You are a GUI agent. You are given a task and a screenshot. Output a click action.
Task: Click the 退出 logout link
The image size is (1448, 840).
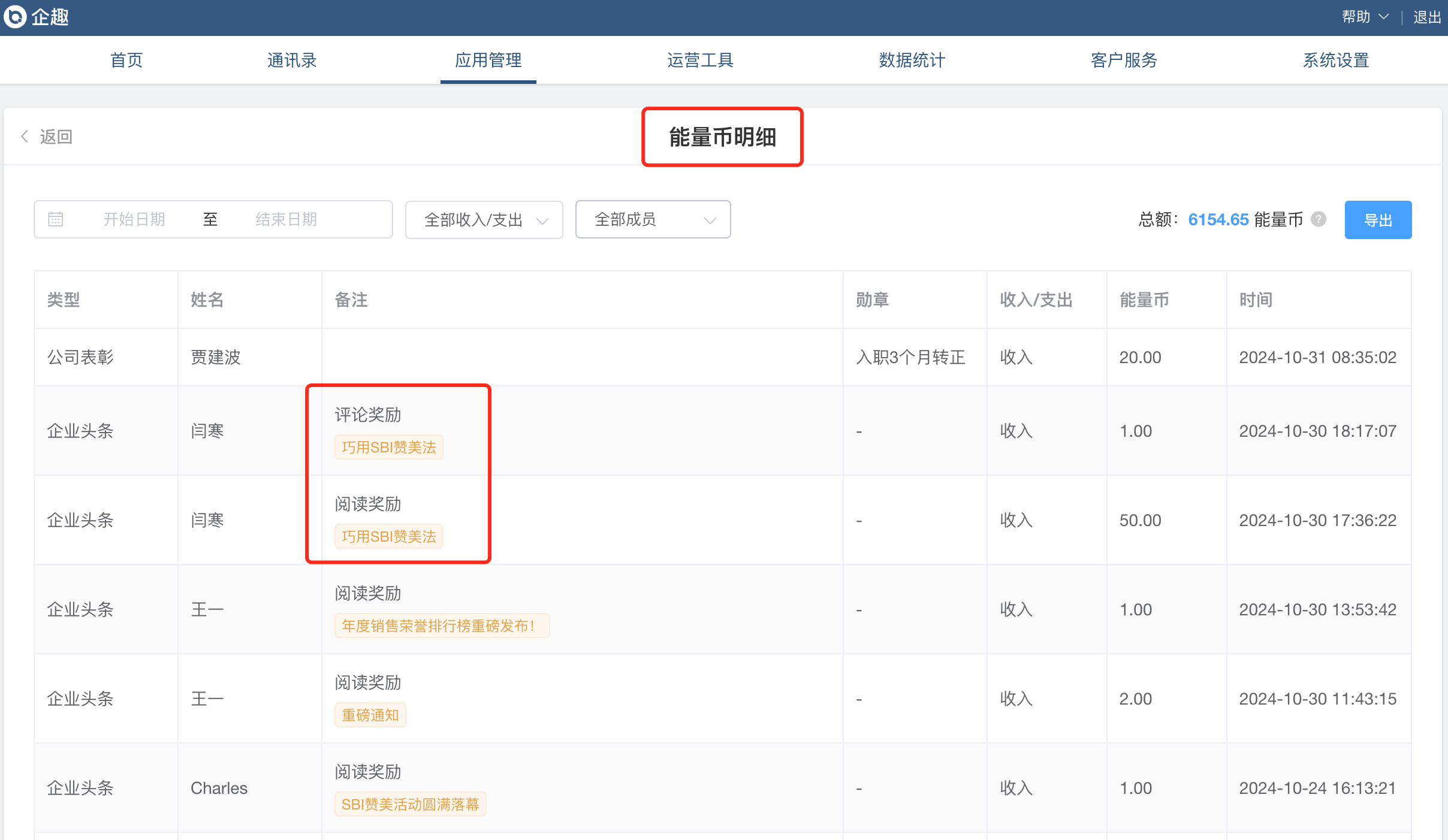[1426, 17]
